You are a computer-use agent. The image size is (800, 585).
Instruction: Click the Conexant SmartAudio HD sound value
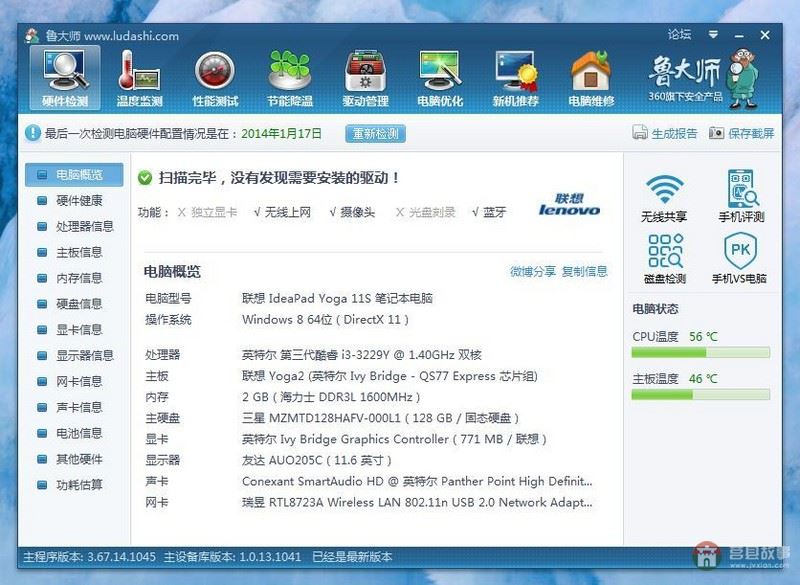pos(417,481)
